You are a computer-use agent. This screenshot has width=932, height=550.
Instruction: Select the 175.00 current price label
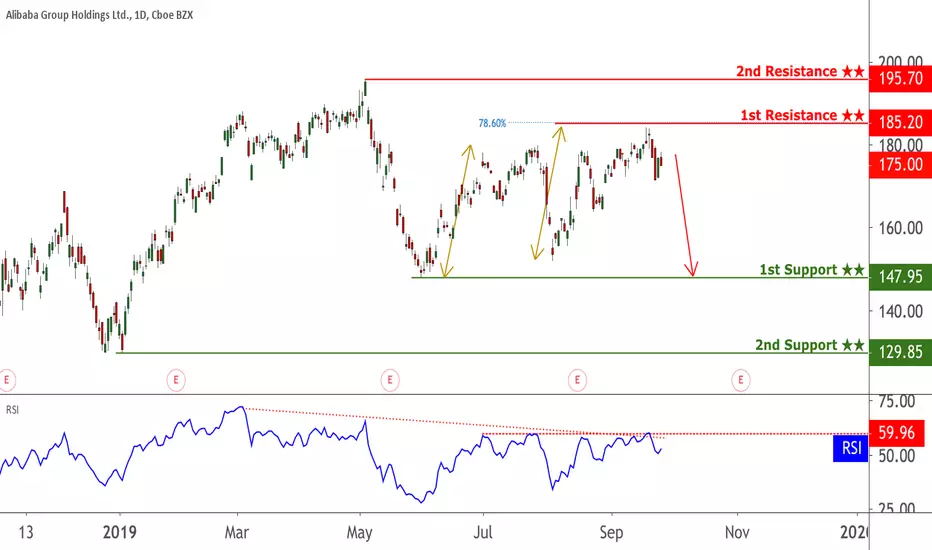pos(900,165)
